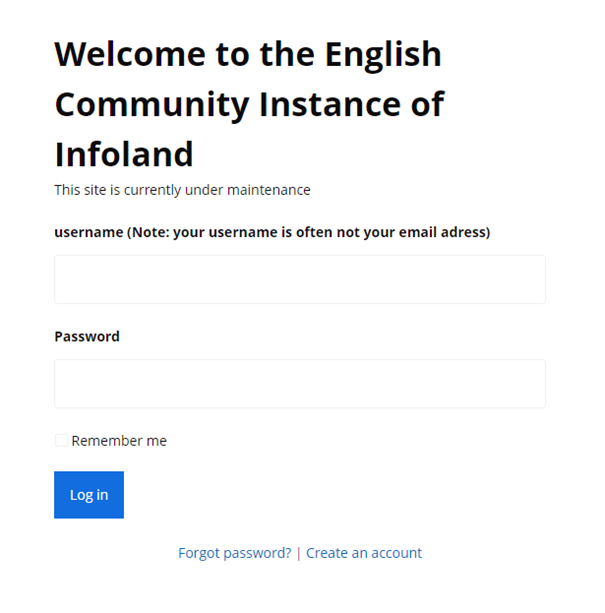Click the username input field
The width and height of the screenshot is (605, 613).
[300, 279]
